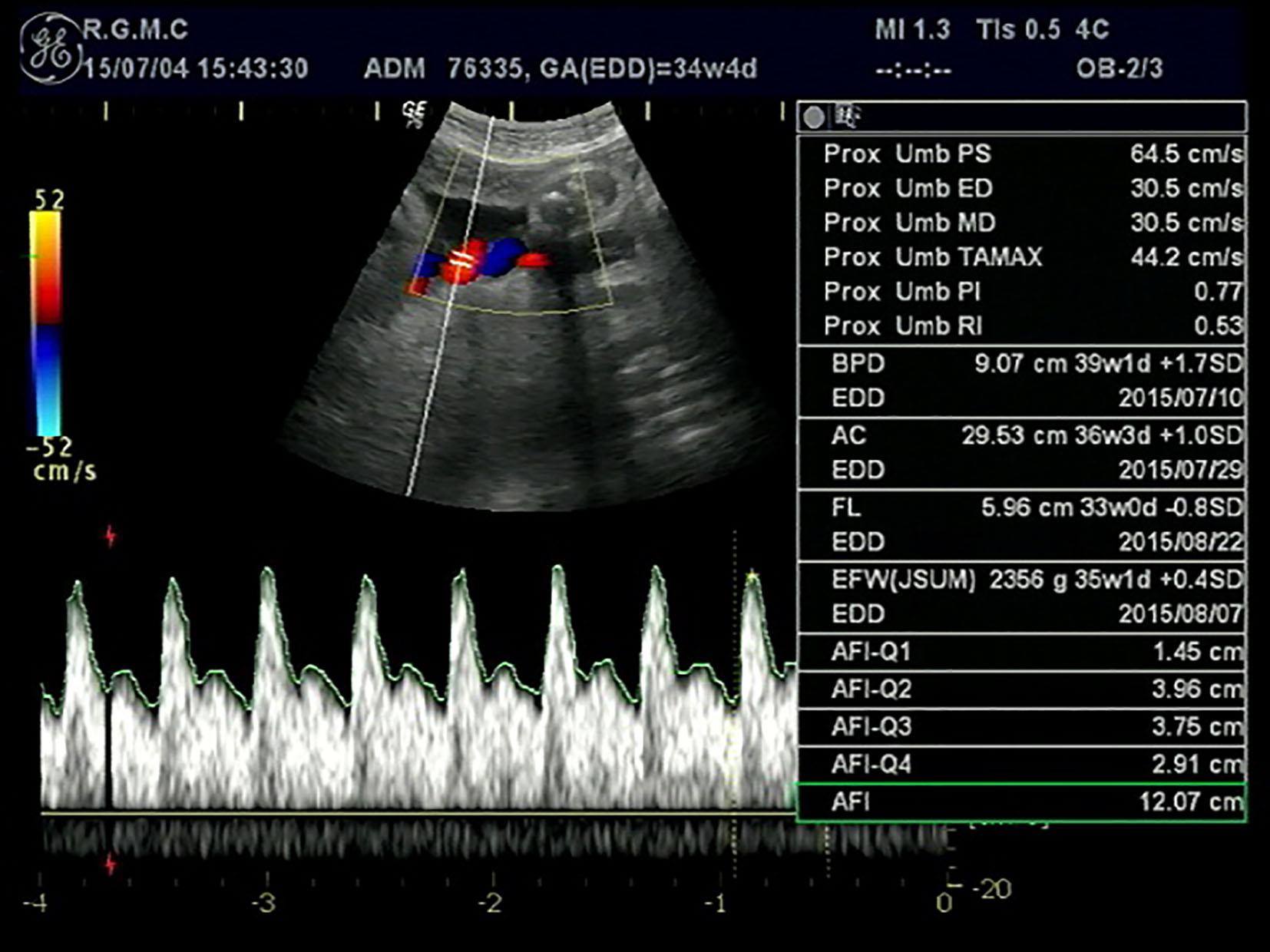Click the EDD 2015/07/29 value
1270x952 pixels.
(x=1180, y=470)
